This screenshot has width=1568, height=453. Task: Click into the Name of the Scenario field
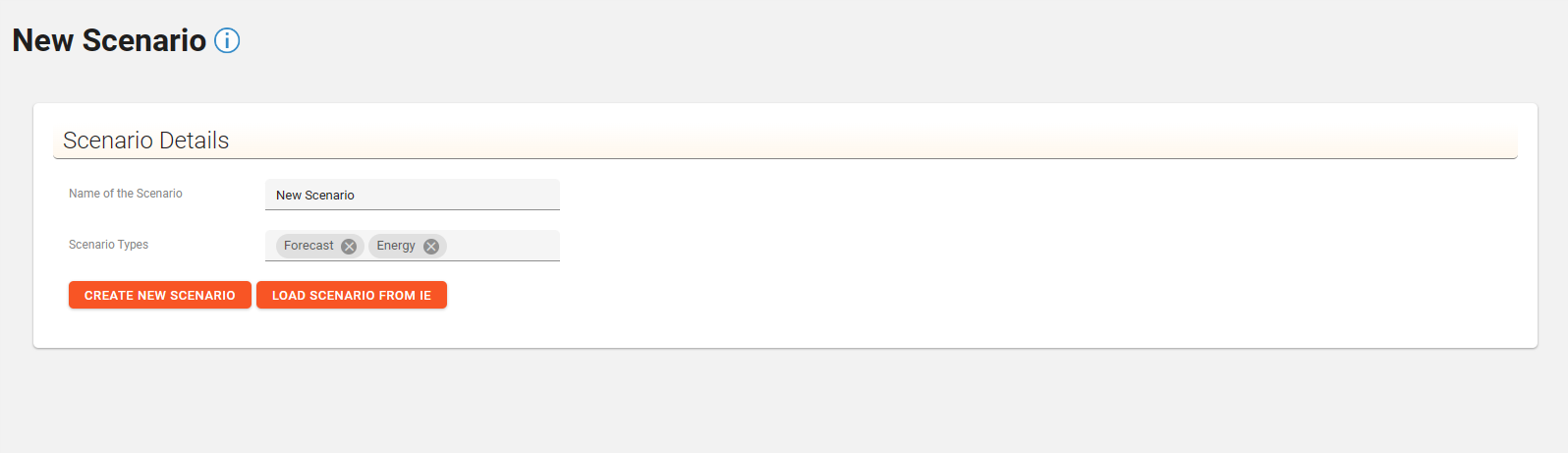click(413, 195)
